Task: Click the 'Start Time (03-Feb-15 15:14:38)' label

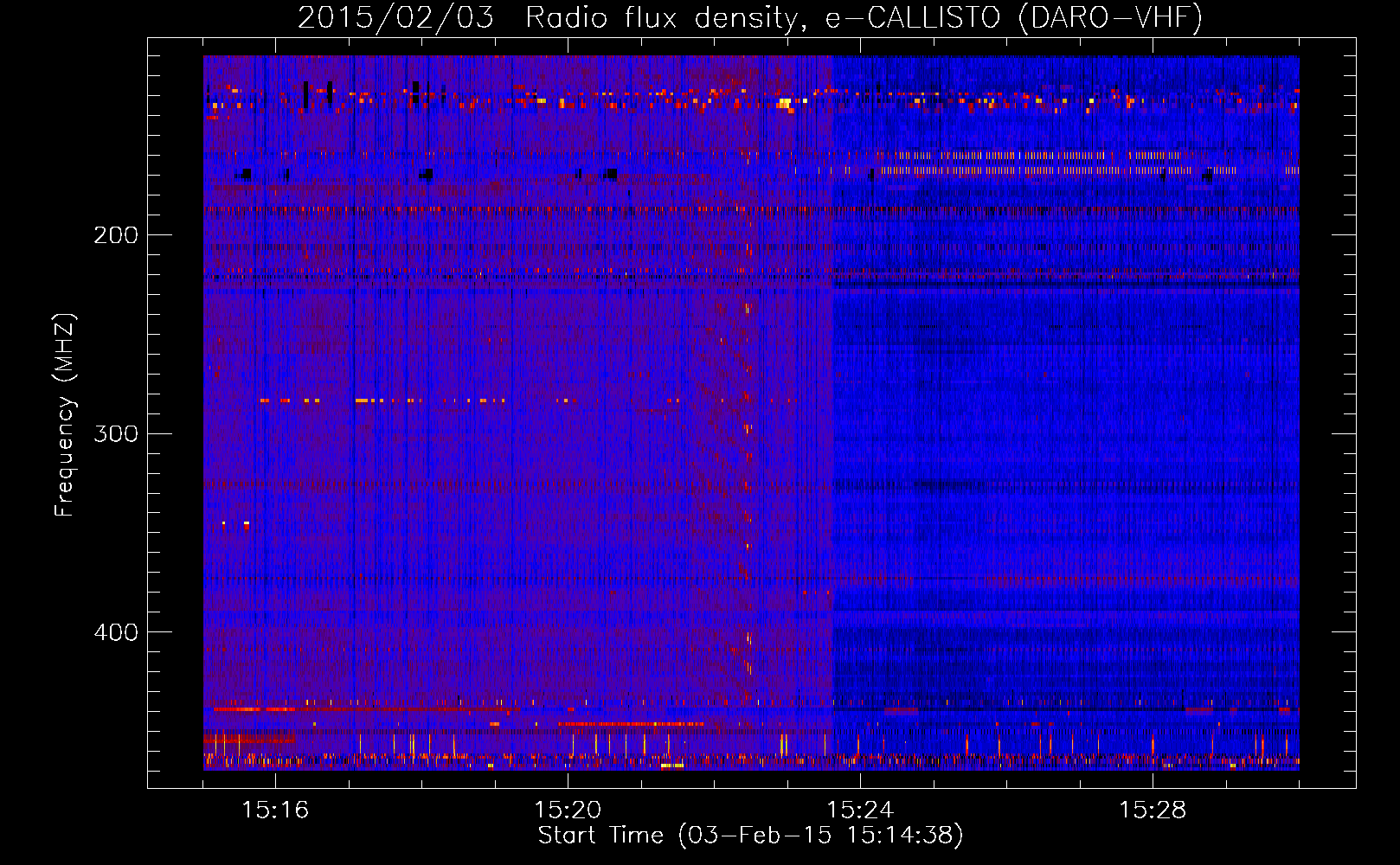Action: coord(750,836)
